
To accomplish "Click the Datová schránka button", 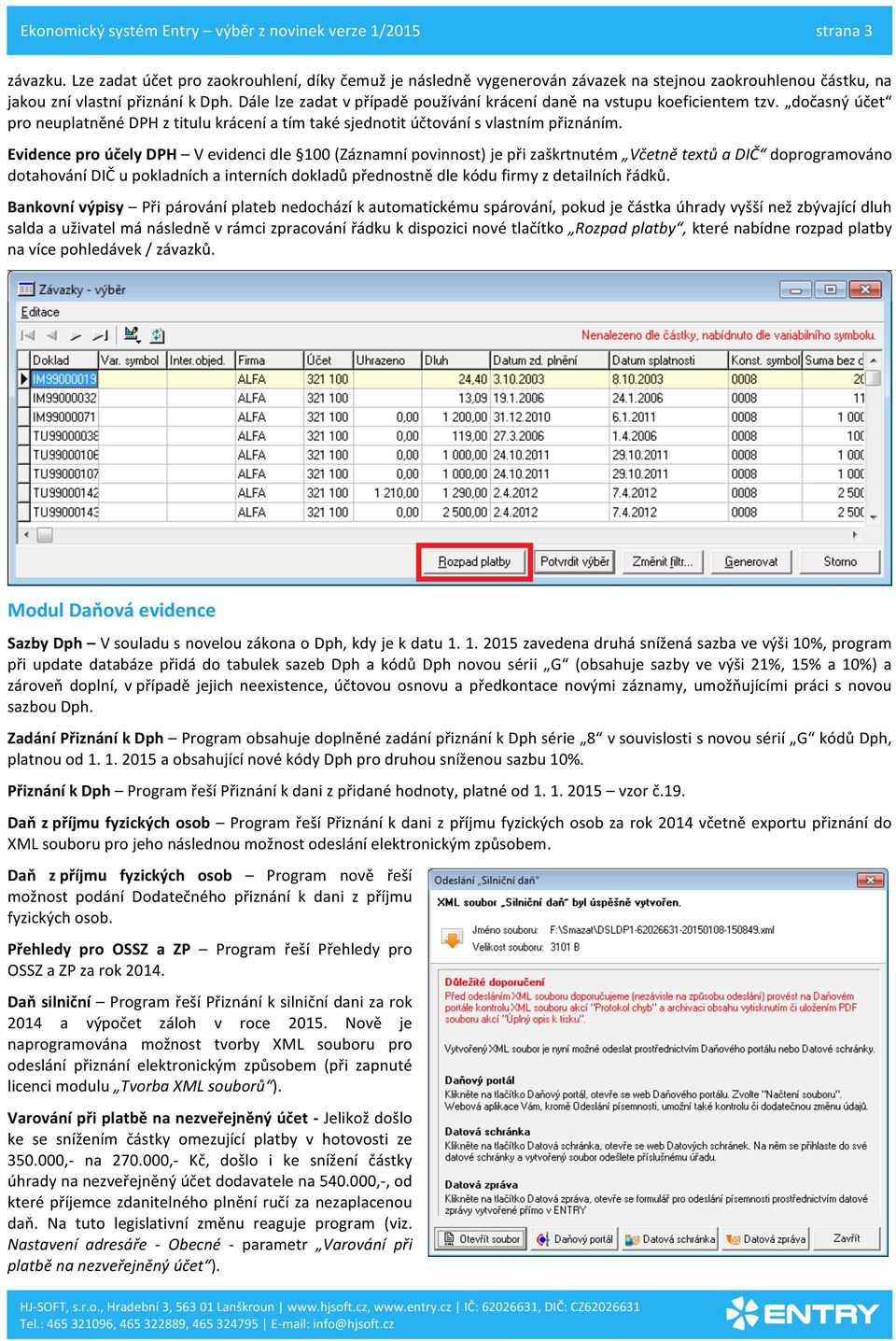I will [x=670, y=1239].
